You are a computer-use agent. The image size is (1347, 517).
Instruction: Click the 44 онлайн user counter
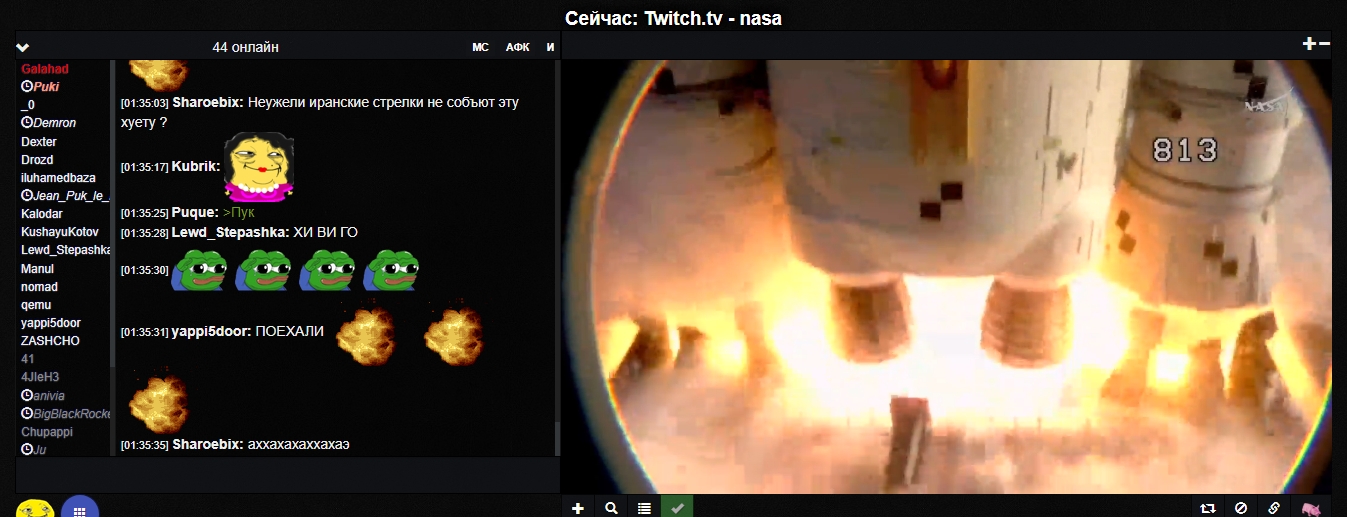tap(245, 47)
